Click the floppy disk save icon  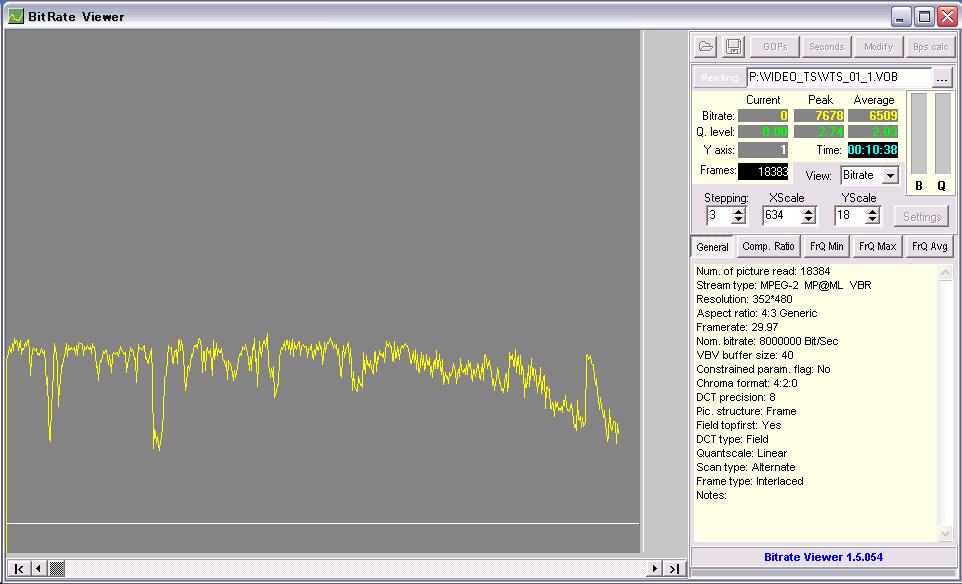(x=733, y=47)
